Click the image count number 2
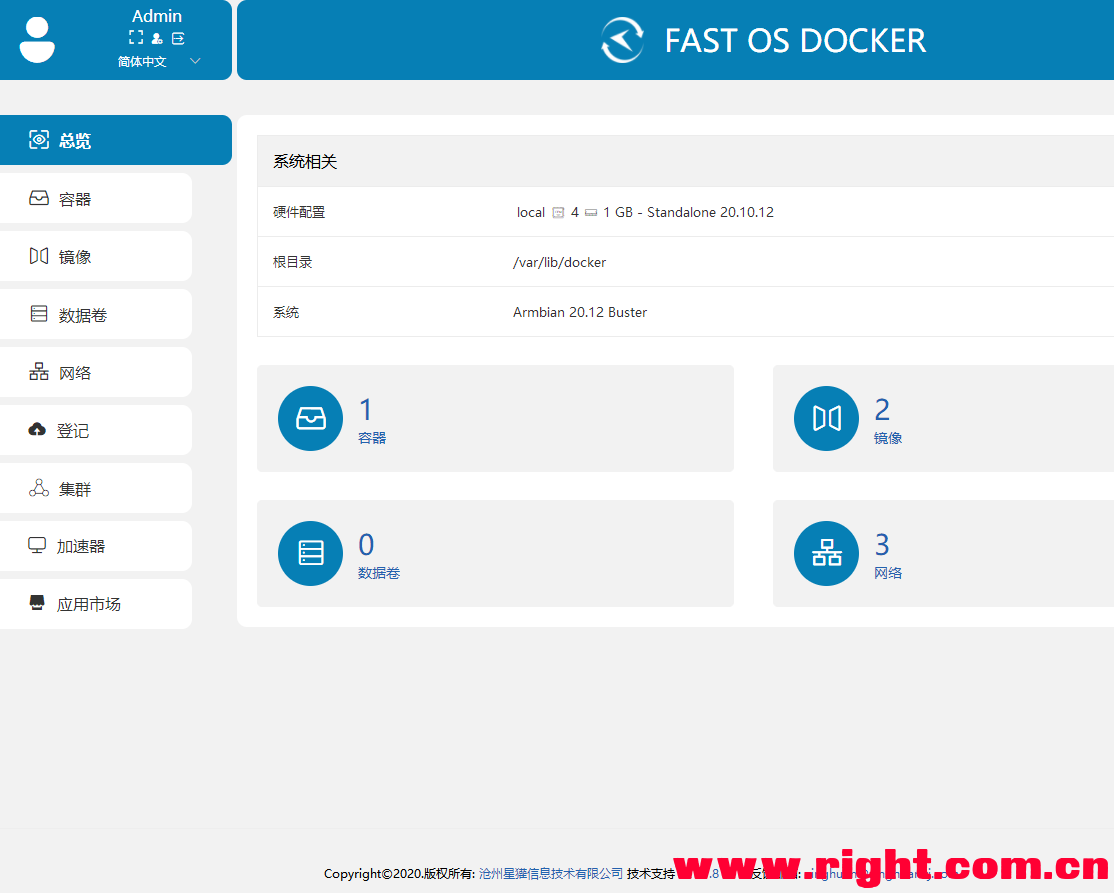Screen dimensions: 1114x893 882,409
